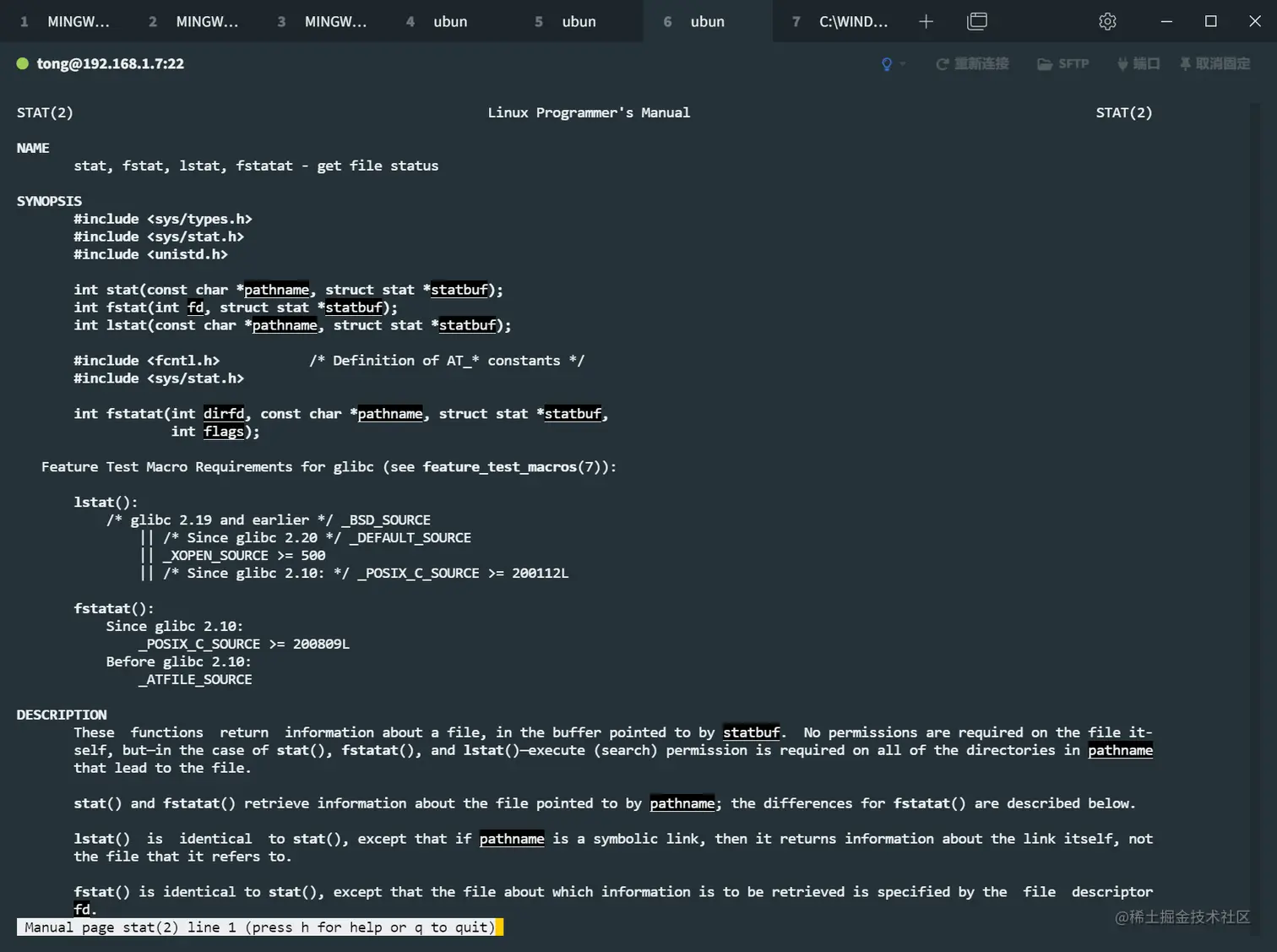1277x952 pixels.
Task: Open the 端口 ports panel
Action: [x=1138, y=64]
